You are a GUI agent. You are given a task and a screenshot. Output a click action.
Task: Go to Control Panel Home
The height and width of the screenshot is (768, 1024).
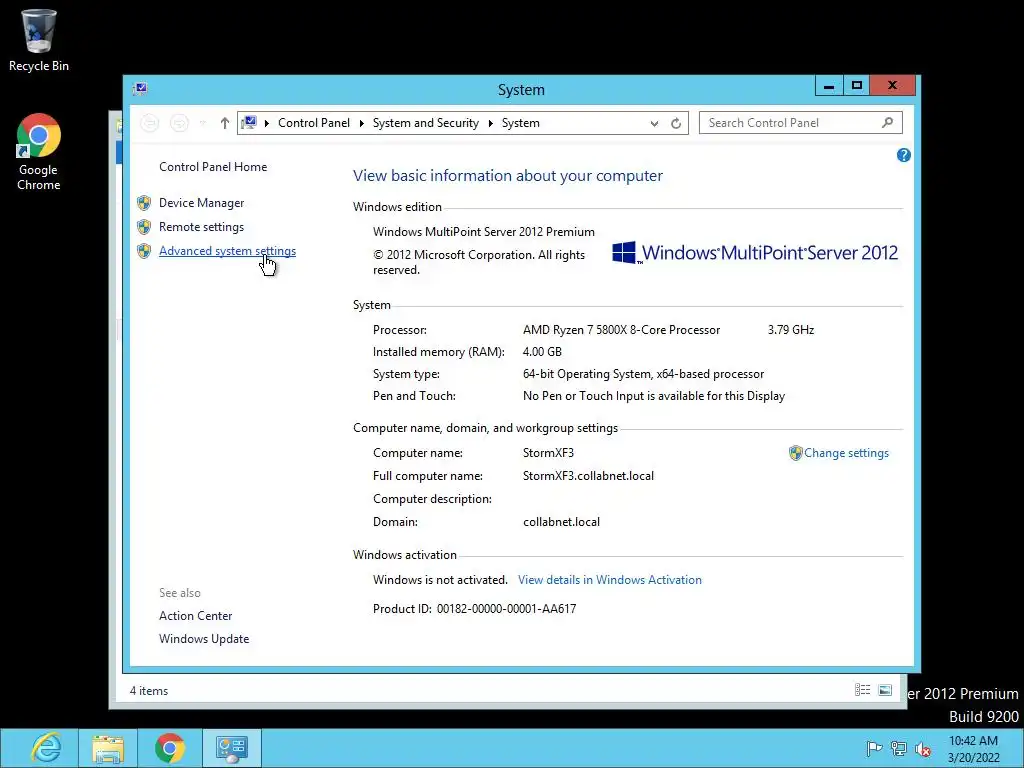click(x=213, y=167)
